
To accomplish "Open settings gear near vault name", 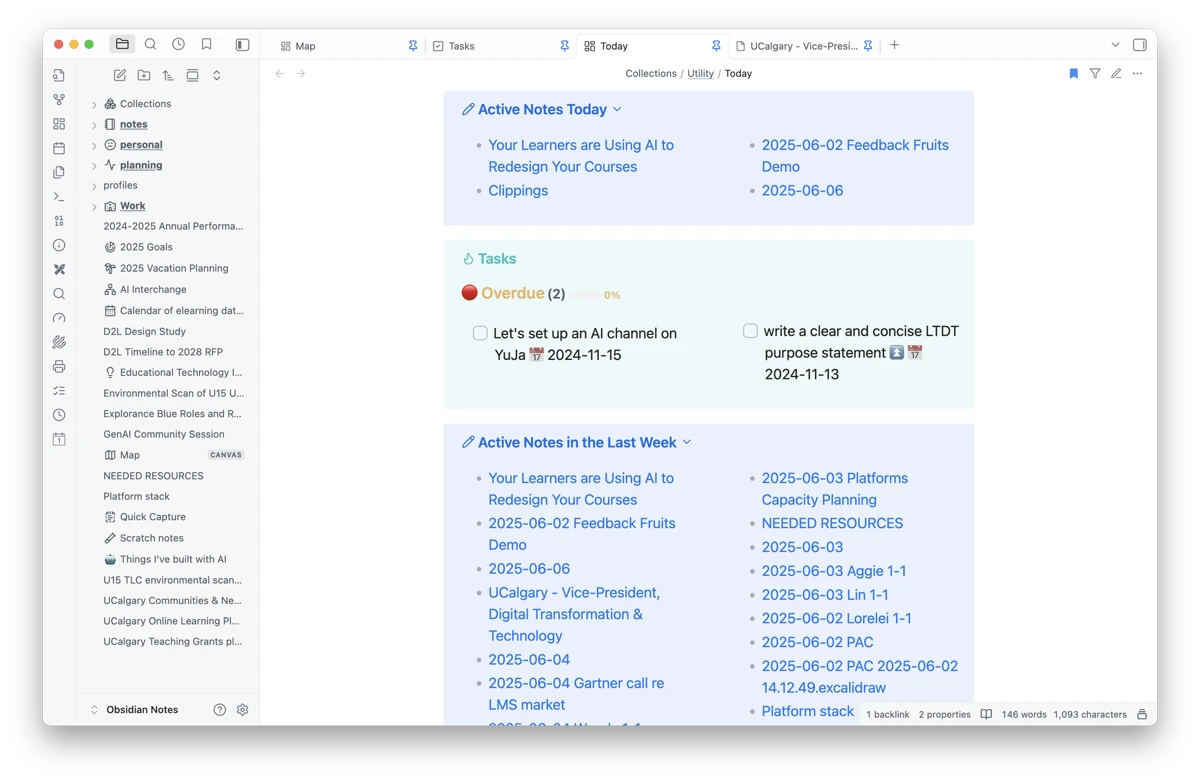I will pos(242,710).
